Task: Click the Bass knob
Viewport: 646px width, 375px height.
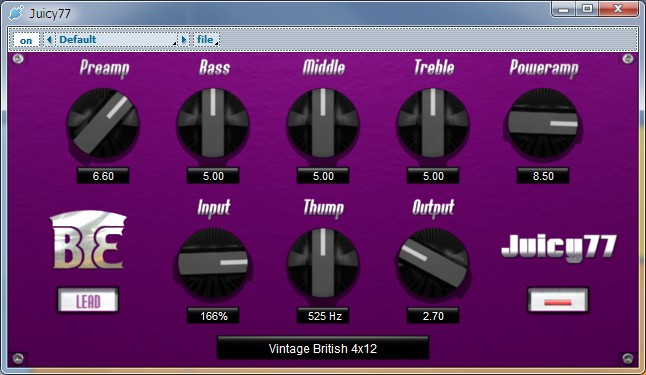Action: pyautogui.click(x=213, y=123)
